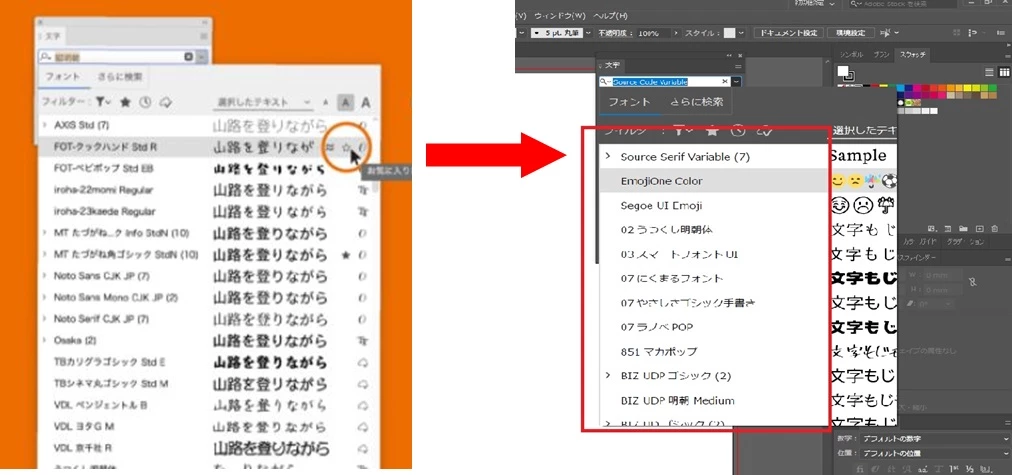The image size is (1012, 475).
Task: Toggle star favorites filter in dark panel
Action: [713, 130]
